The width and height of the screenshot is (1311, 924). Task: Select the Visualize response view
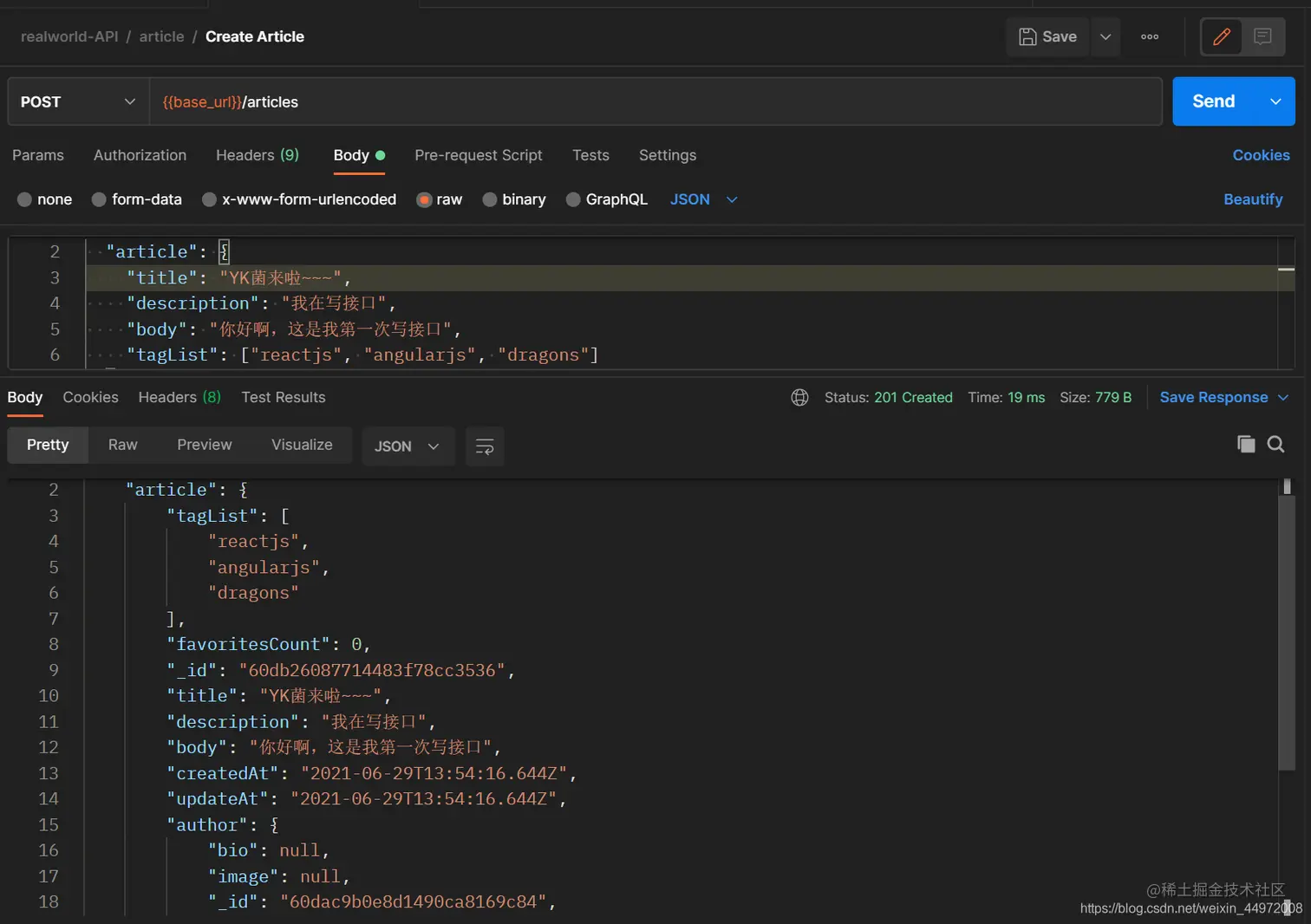tap(302, 445)
